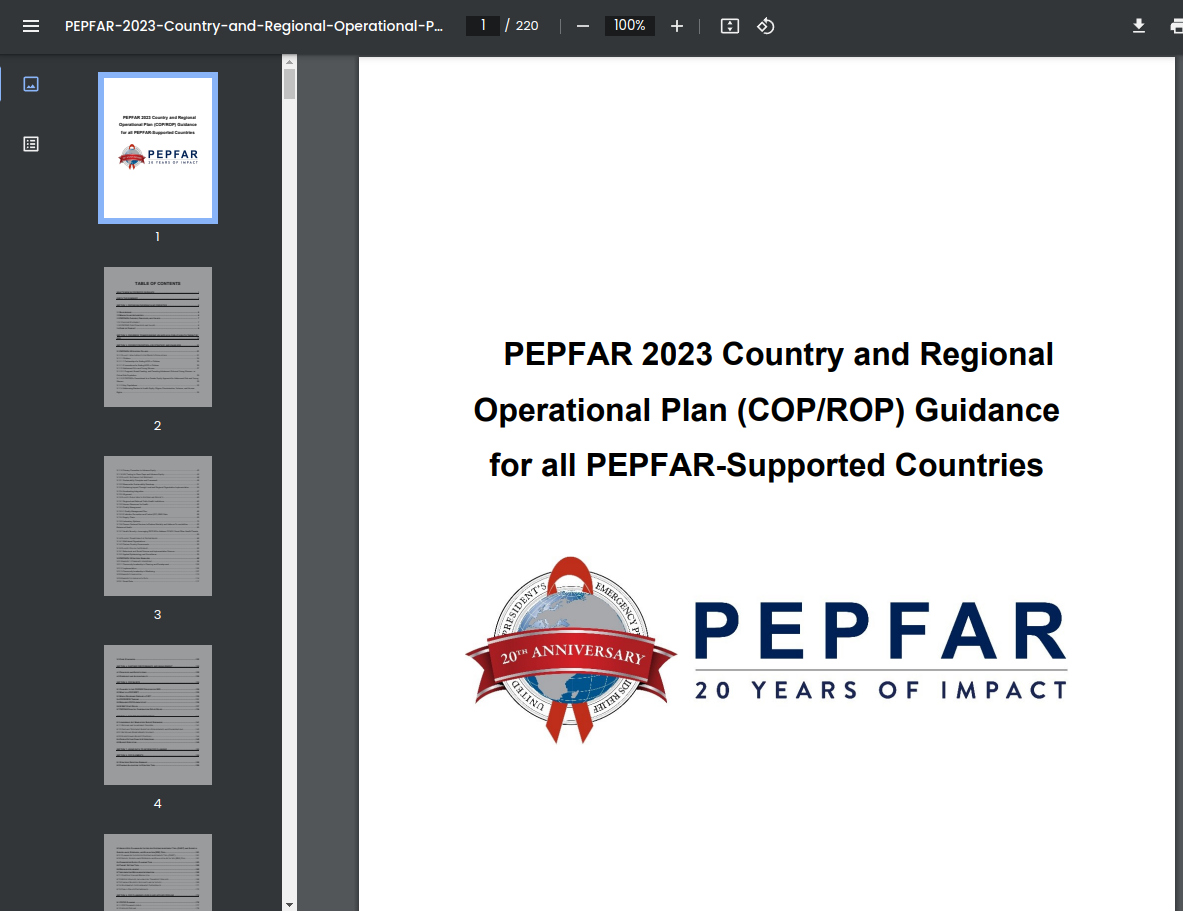1183x911 pixels.
Task: Download the PDF using the download icon
Action: tap(1138, 26)
